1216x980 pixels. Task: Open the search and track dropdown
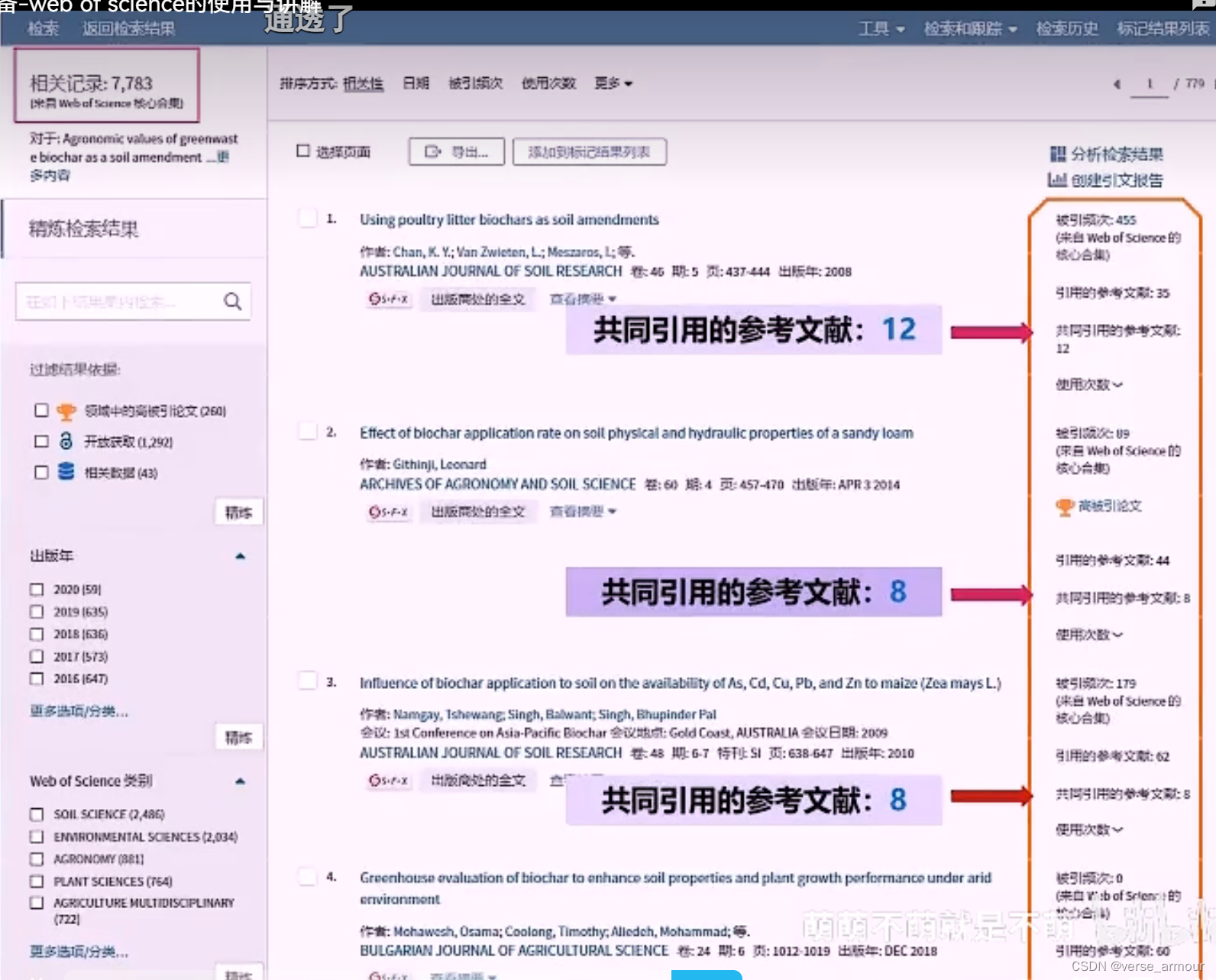[970, 29]
